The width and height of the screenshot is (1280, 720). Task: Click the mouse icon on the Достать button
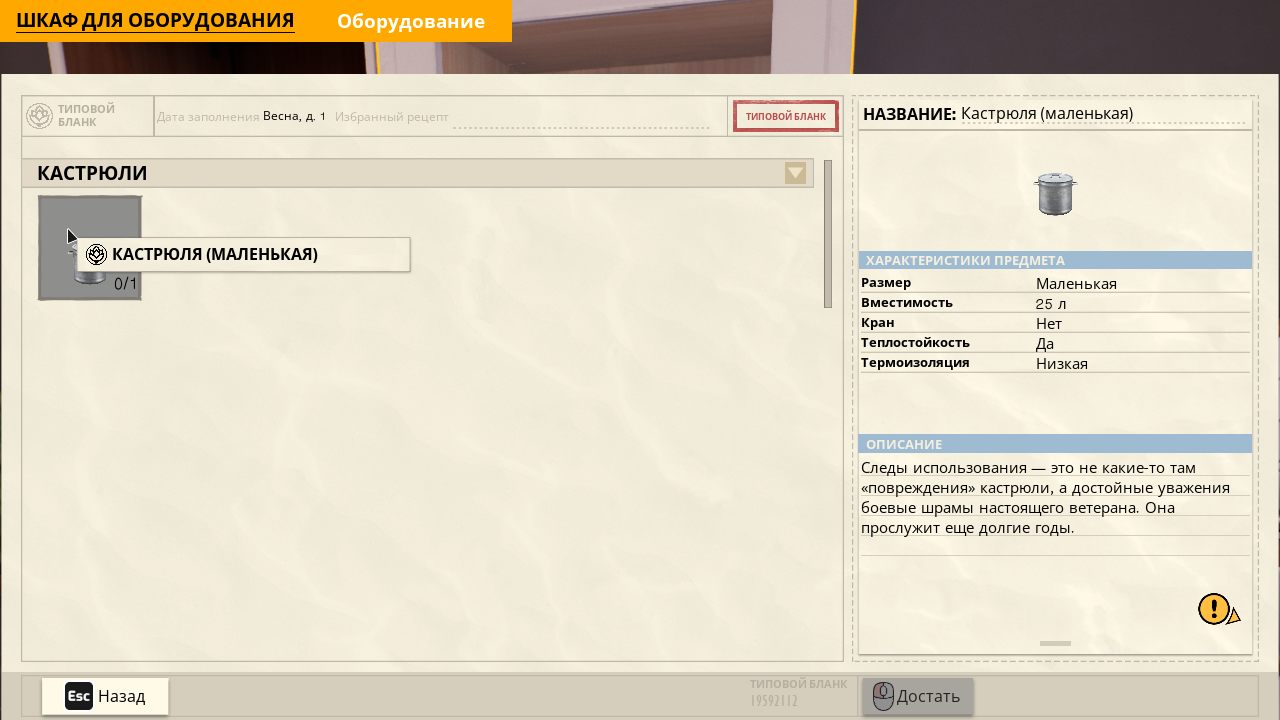pyautogui.click(x=883, y=696)
